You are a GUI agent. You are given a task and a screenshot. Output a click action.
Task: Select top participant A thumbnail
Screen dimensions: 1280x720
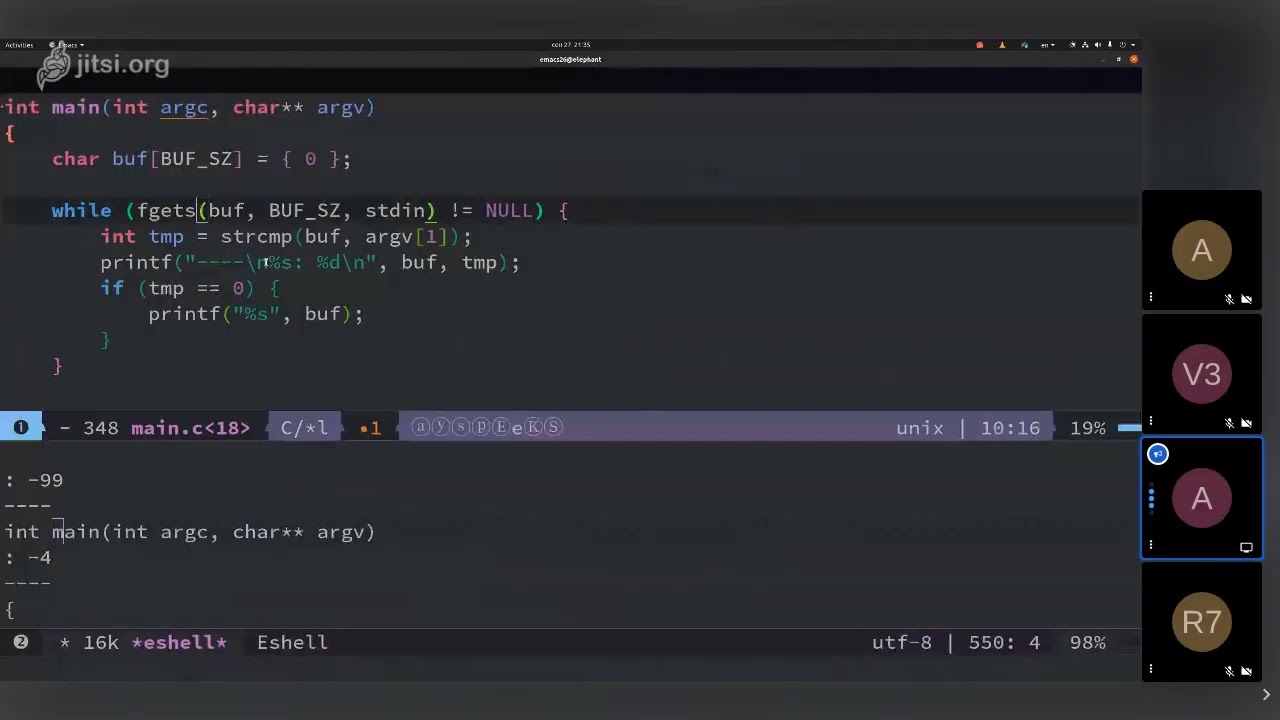click(x=1202, y=250)
